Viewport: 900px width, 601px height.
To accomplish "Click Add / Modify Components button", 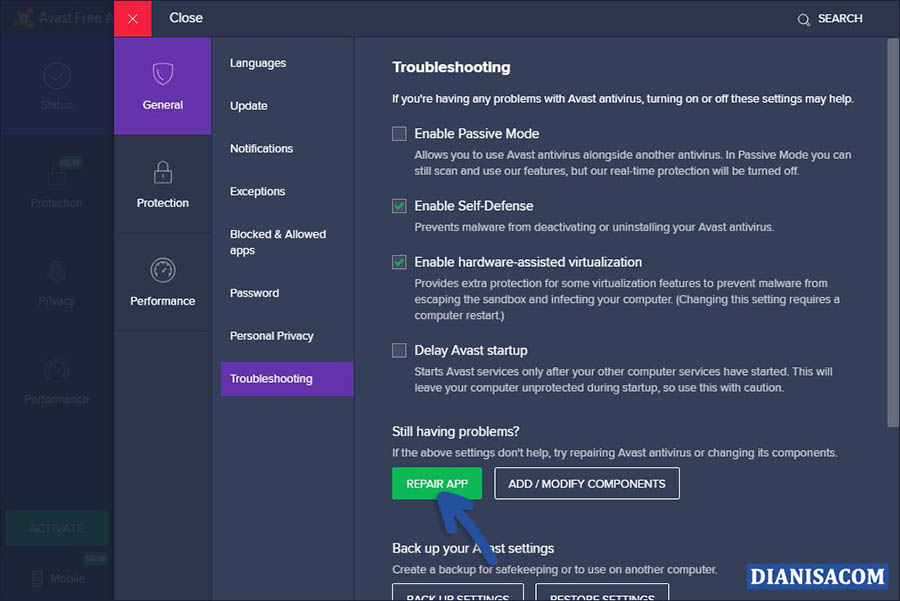I will (586, 484).
